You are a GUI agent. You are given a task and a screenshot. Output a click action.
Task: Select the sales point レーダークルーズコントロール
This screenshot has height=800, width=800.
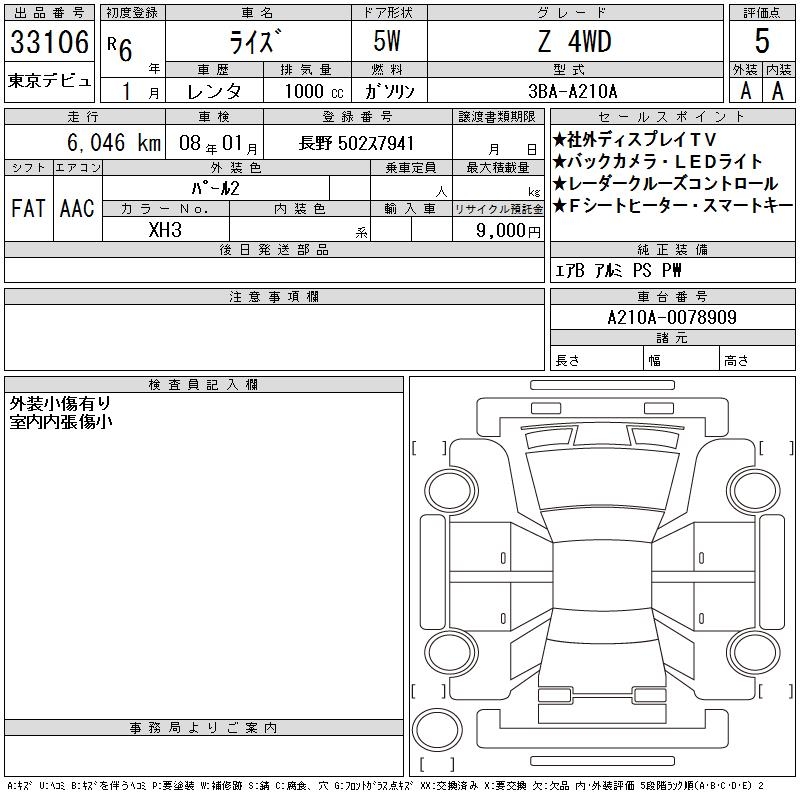click(665, 184)
